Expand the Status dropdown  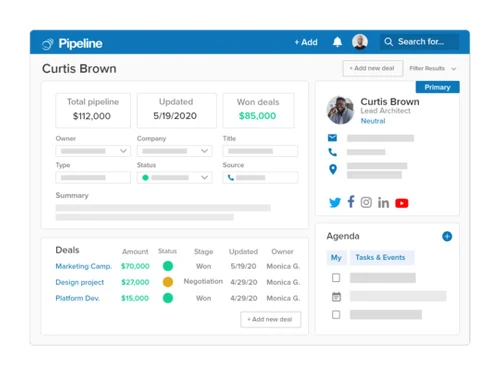174,178
